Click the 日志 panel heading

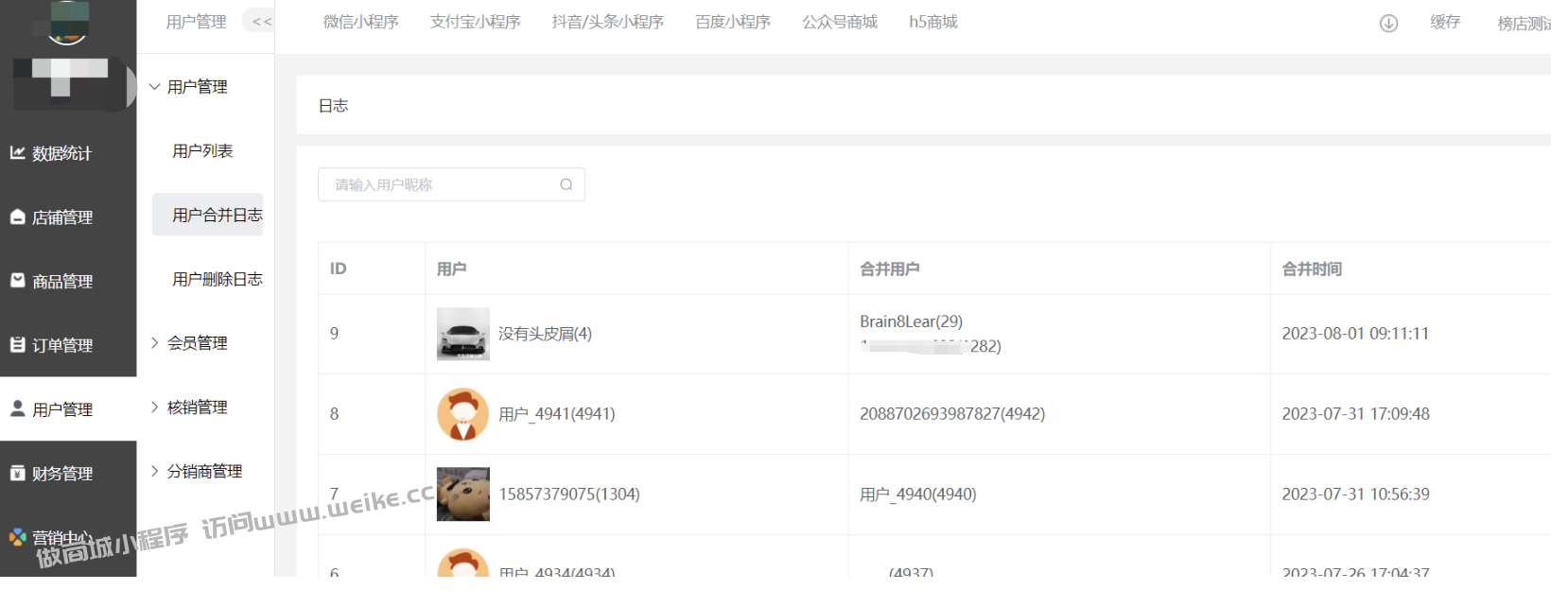(333, 106)
